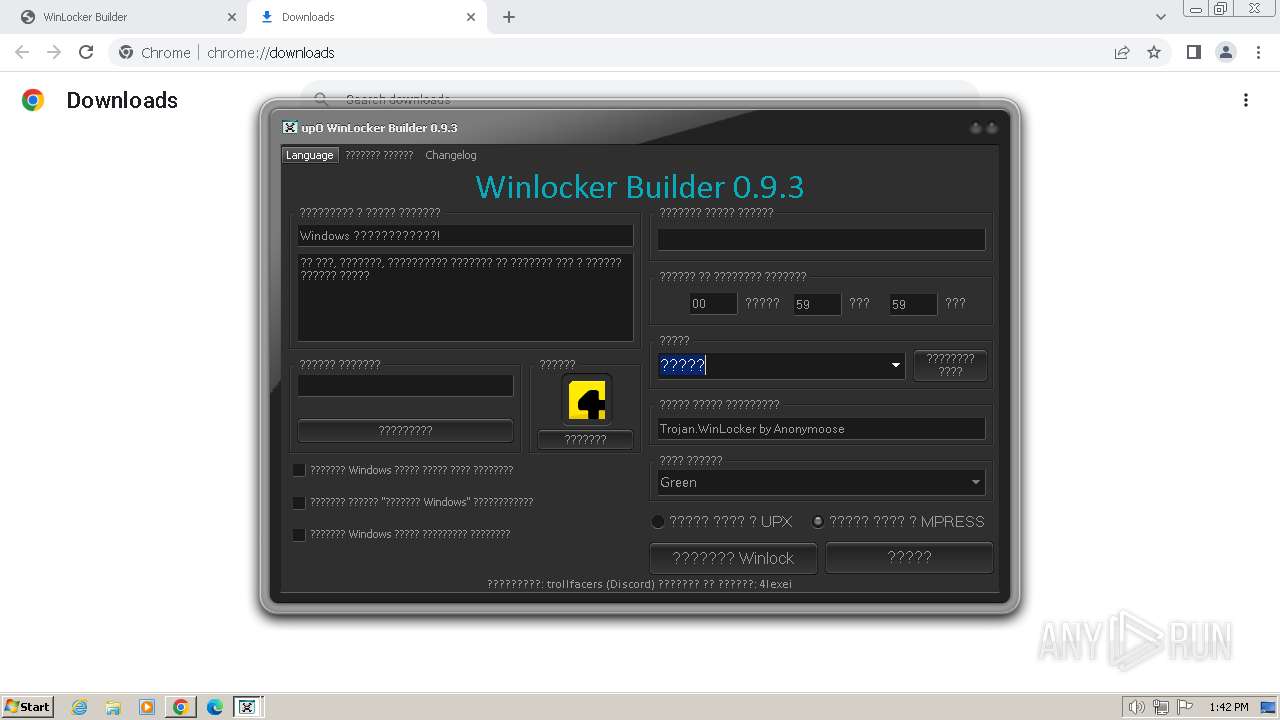Click the empty field at top right
The height and width of the screenshot is (720, 1280).
pyautogui.click(x=821, y=240)
